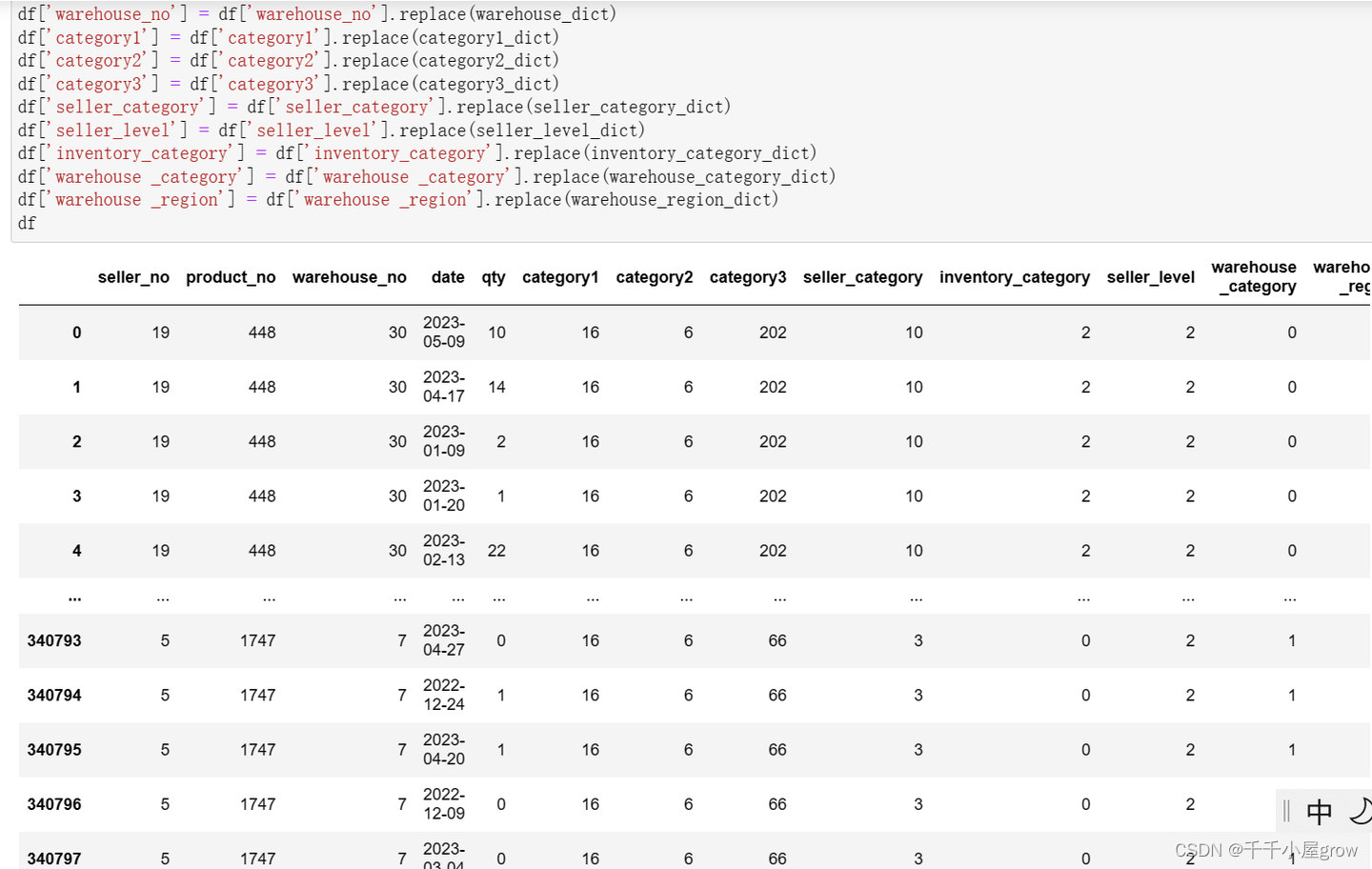Select row index 1 in the dataframe
The width and height of the screenshot is (1372, 869).
click(x=77, y=387)
